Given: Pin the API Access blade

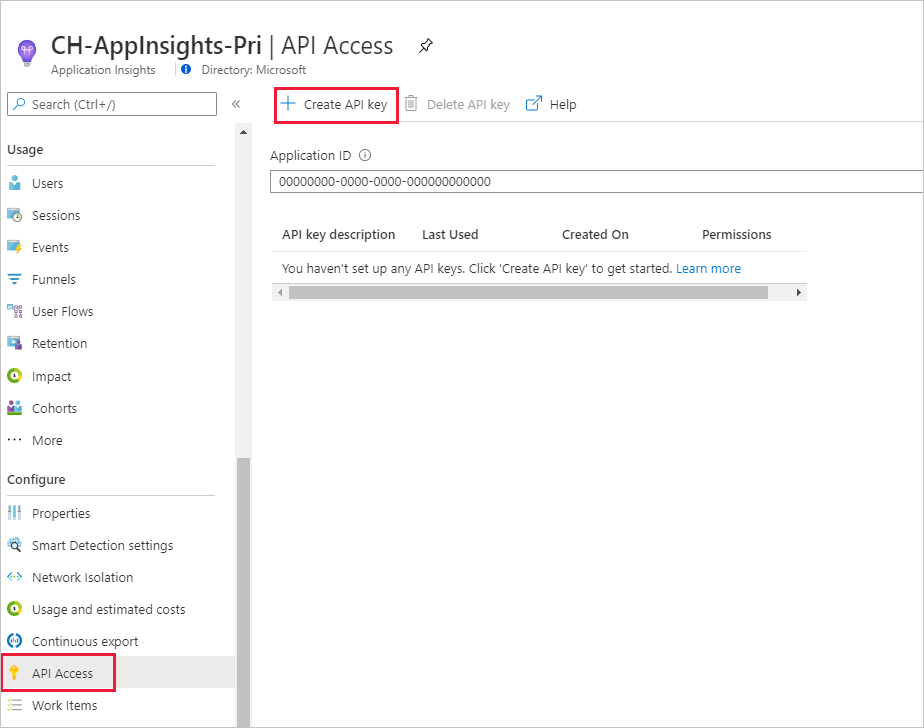Looking at the screenshot, I should pos(425,45).
